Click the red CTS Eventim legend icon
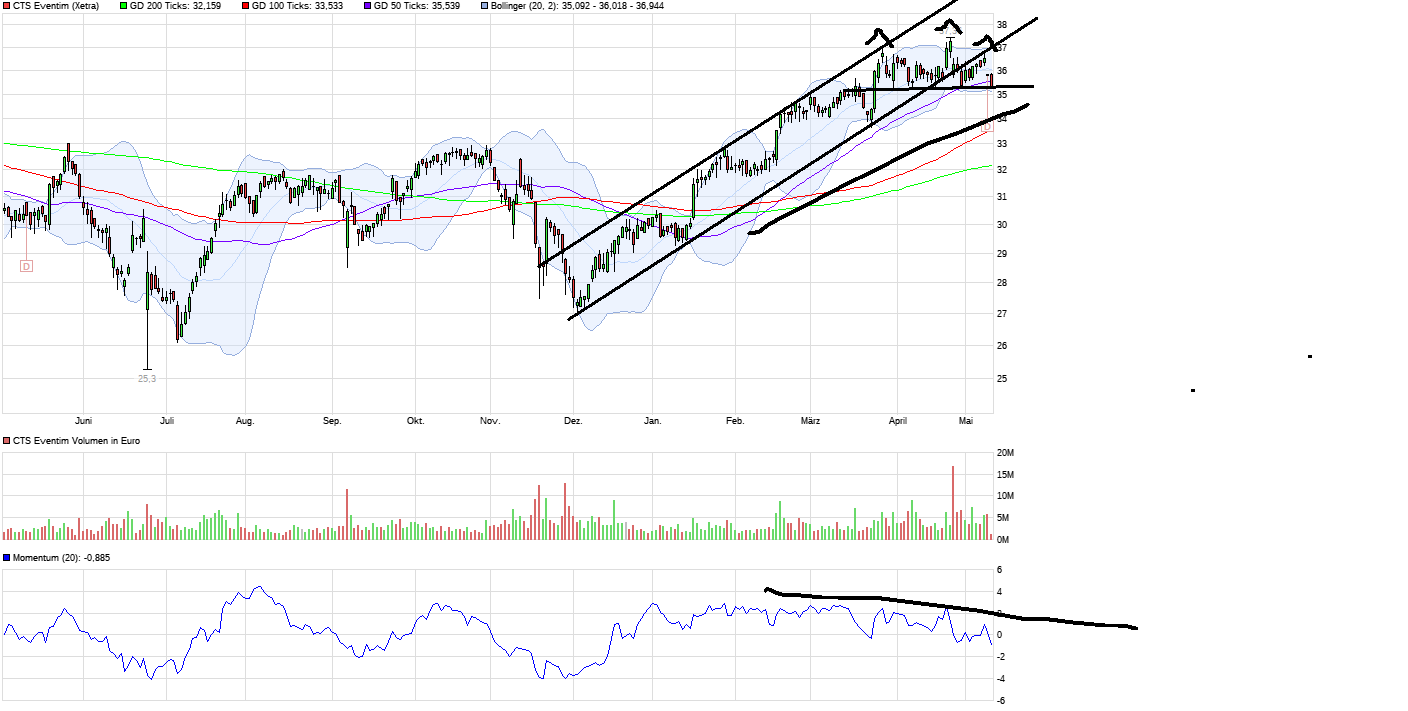This screenshot has width=1408, height=711. [8, 6]
